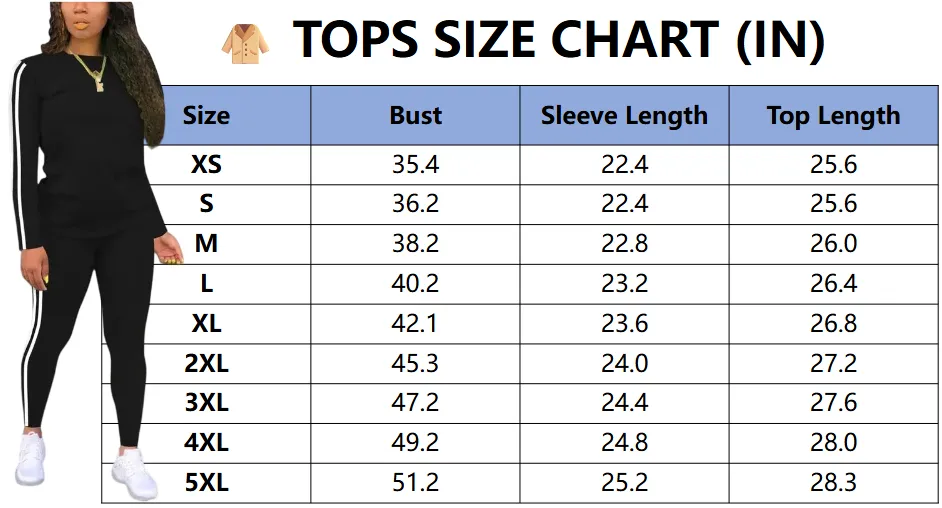Select the 3XL size row label
The image size is (942, 508).
206,403
